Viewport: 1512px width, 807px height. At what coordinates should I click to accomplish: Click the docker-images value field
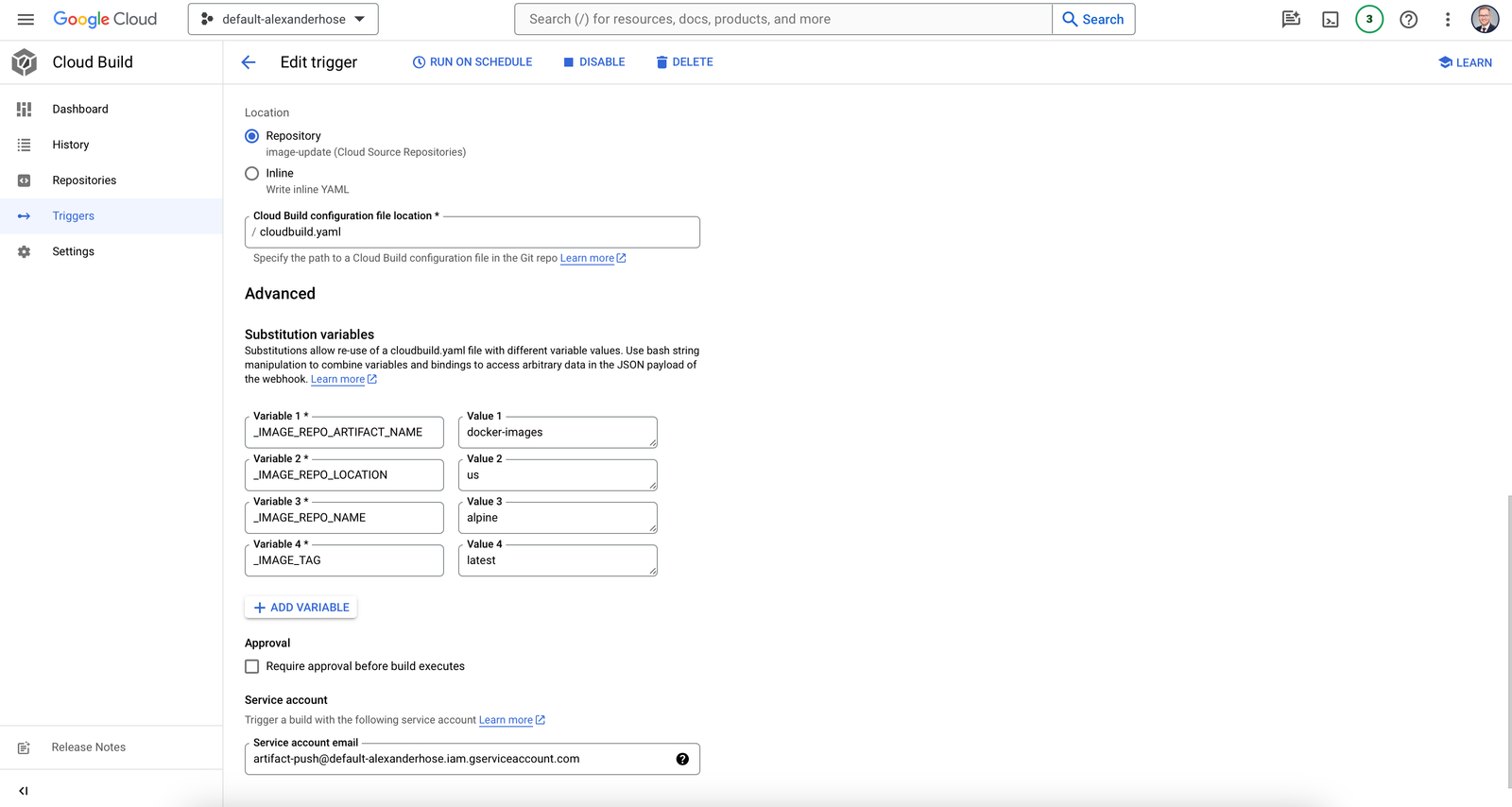(x=558, y=432)
